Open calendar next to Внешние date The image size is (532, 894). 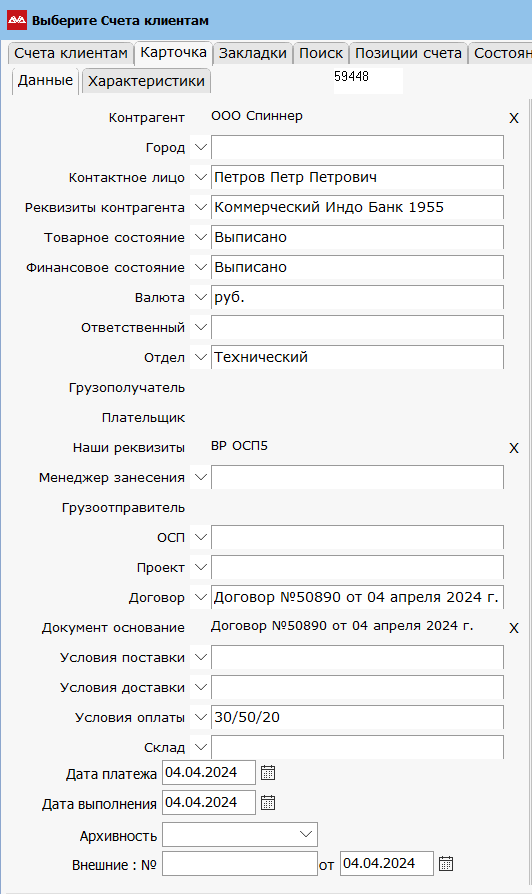click(446, 864)
